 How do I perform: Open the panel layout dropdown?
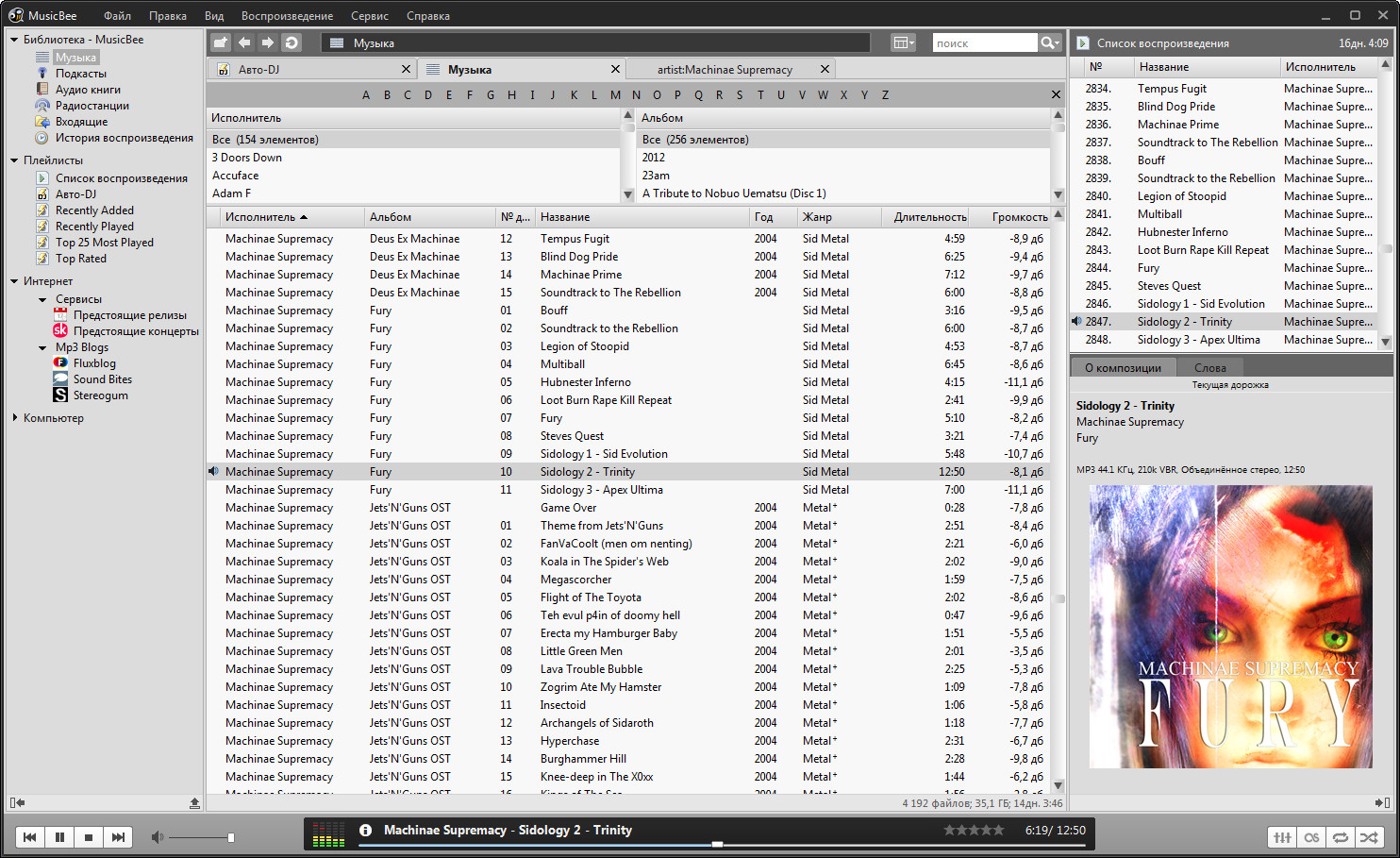(904, 42)
